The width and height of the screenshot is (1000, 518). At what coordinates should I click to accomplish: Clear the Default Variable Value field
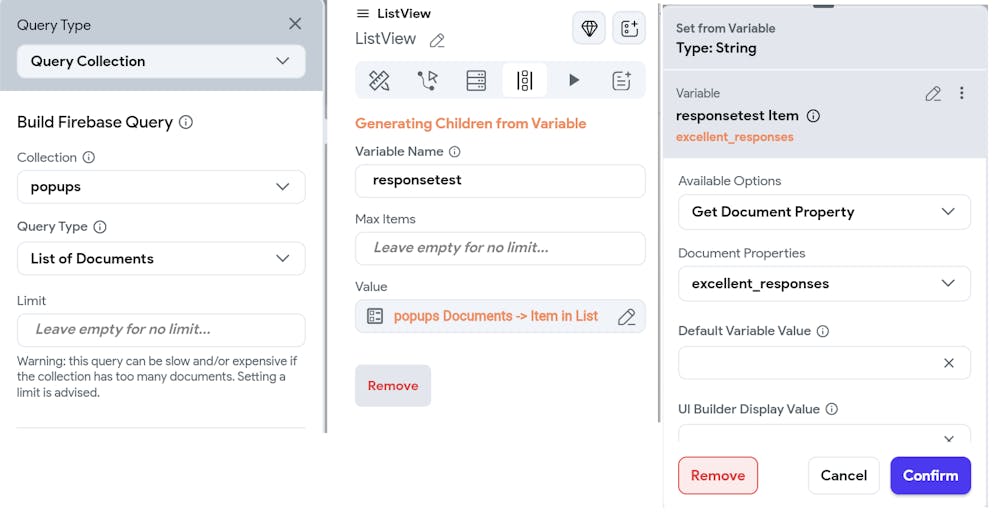(949, 363)
